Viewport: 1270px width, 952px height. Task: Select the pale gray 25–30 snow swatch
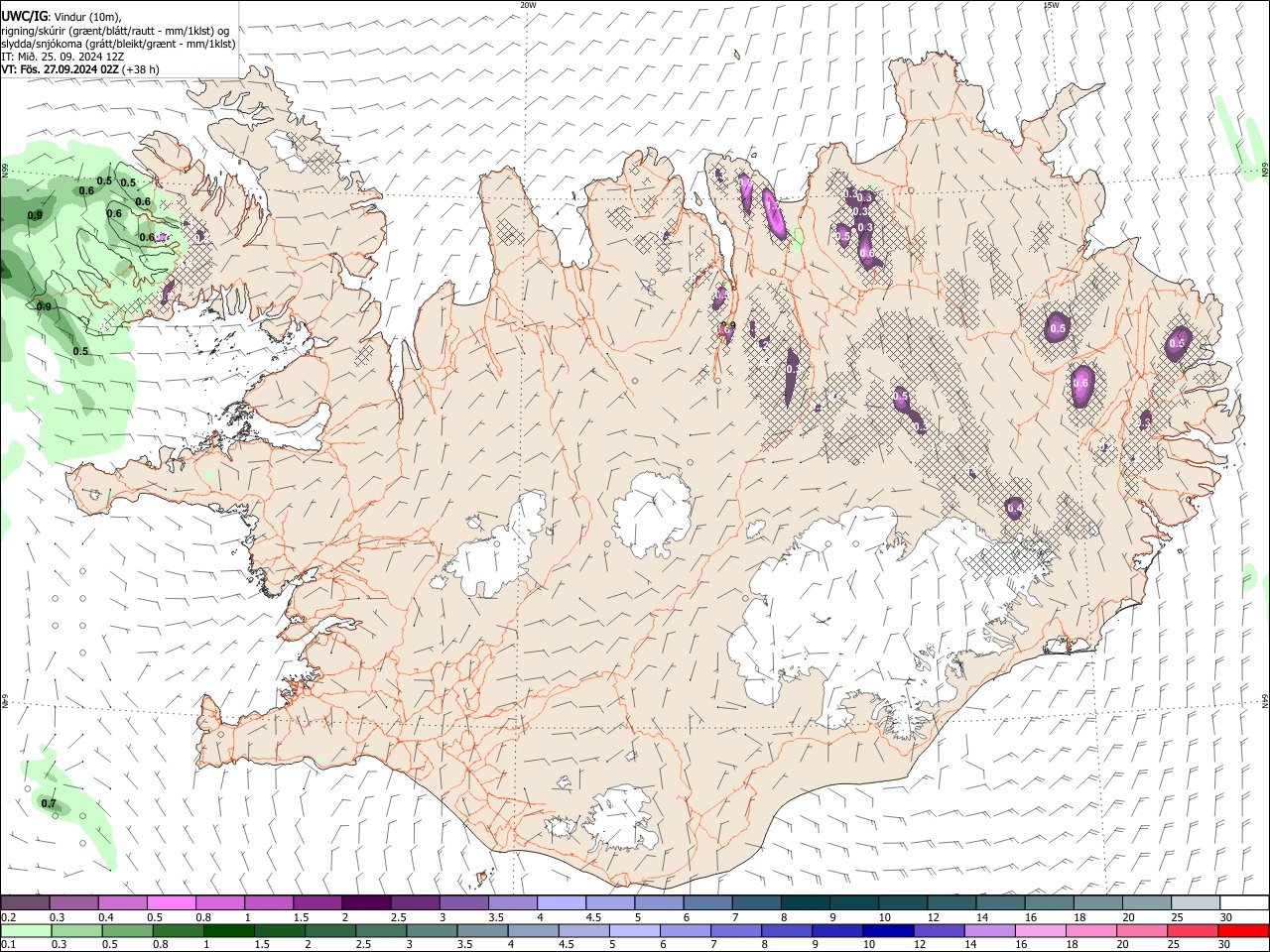coord(1195,902)
